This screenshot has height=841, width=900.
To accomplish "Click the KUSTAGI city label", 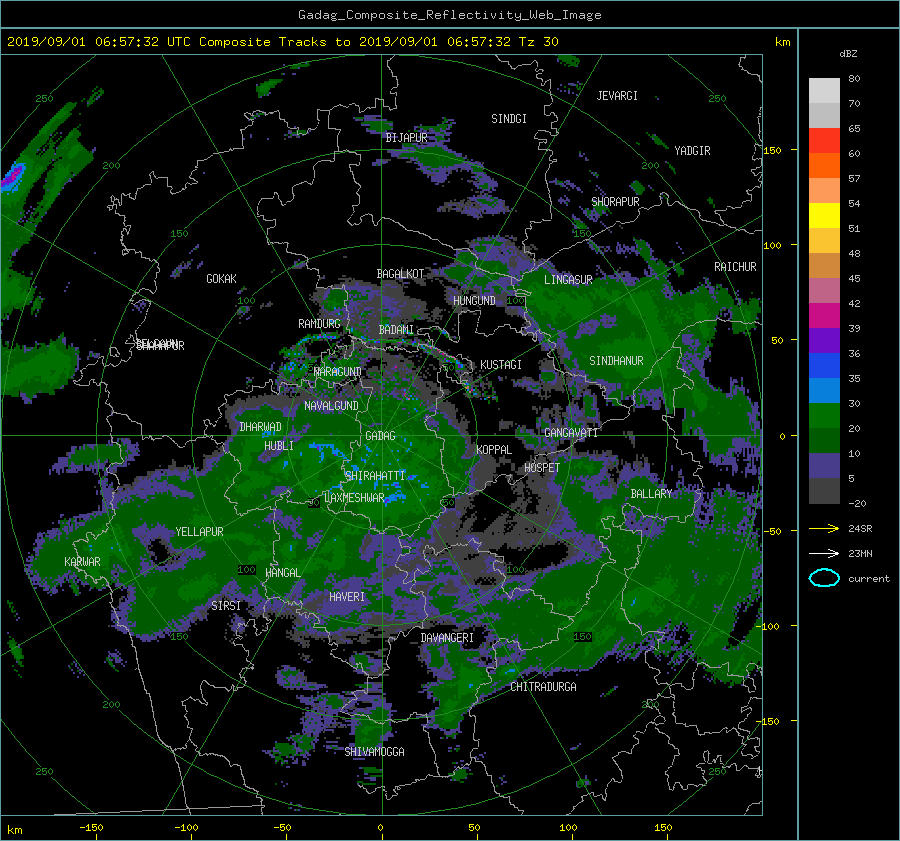I will [x=501, y=365].
